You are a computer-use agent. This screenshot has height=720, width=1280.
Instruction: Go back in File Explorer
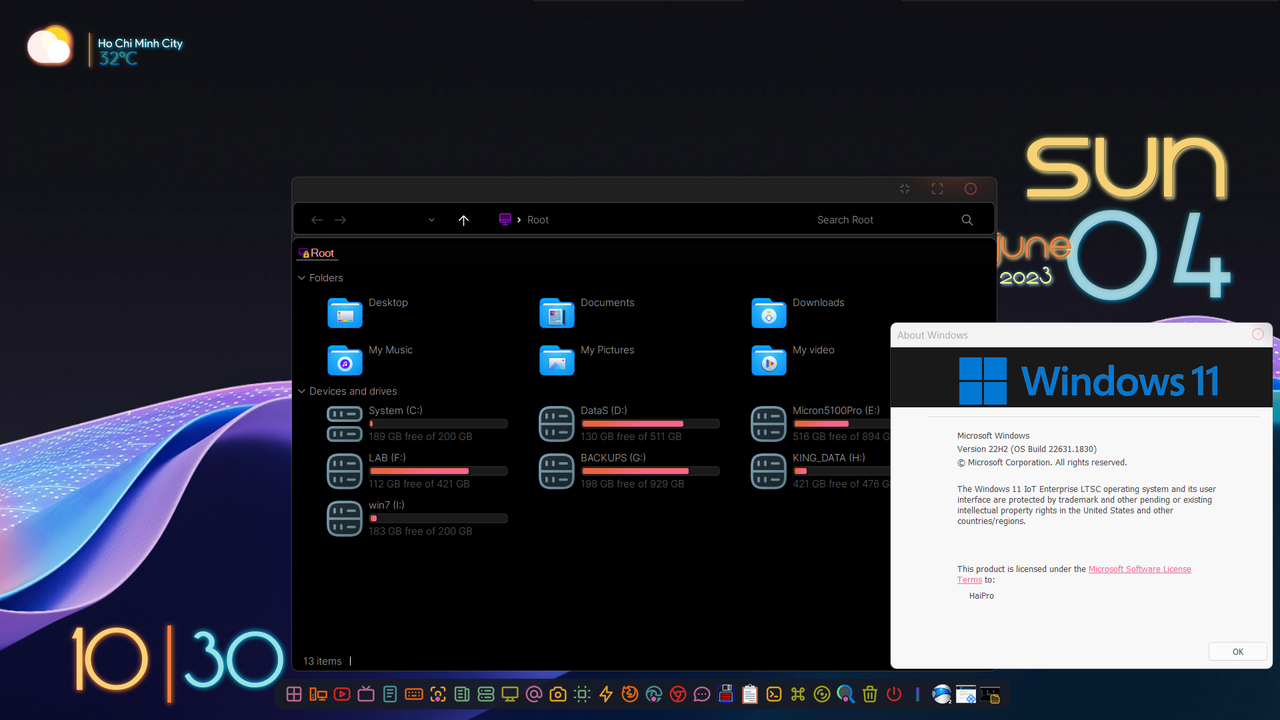tap(317, 220)
